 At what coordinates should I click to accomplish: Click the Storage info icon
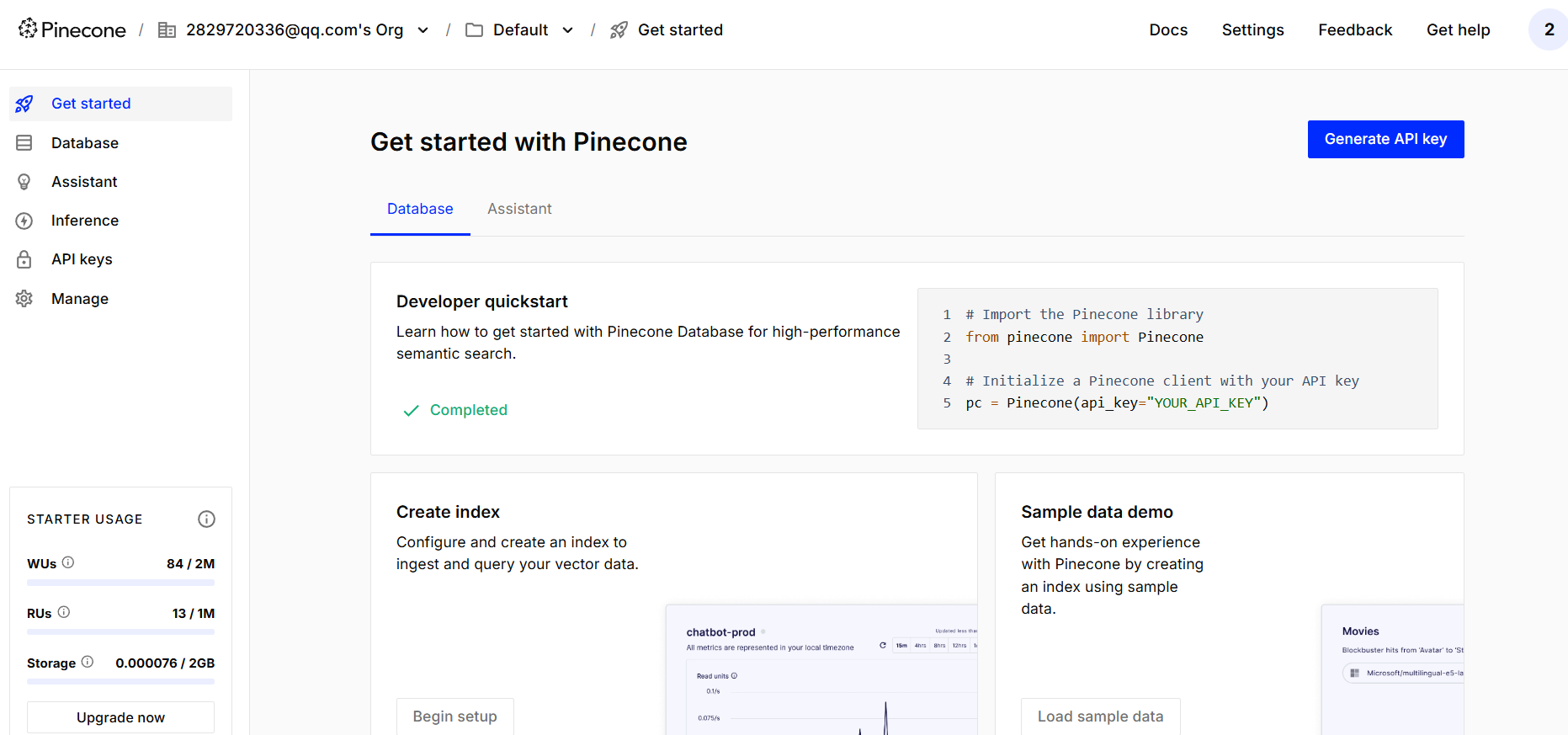pyautogui.click(x=88, y=662)
